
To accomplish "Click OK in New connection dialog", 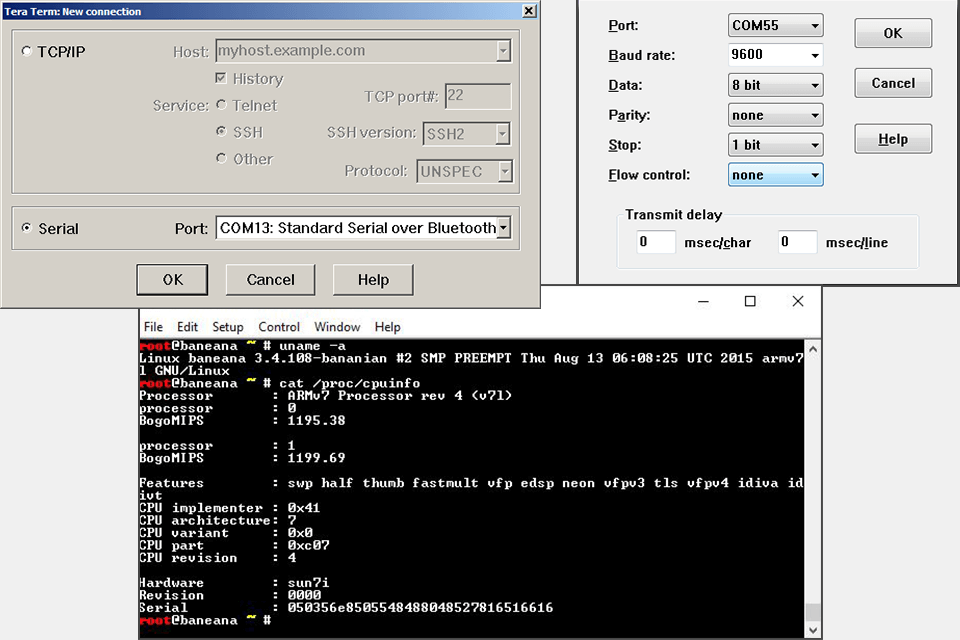I will pos(172,280).
